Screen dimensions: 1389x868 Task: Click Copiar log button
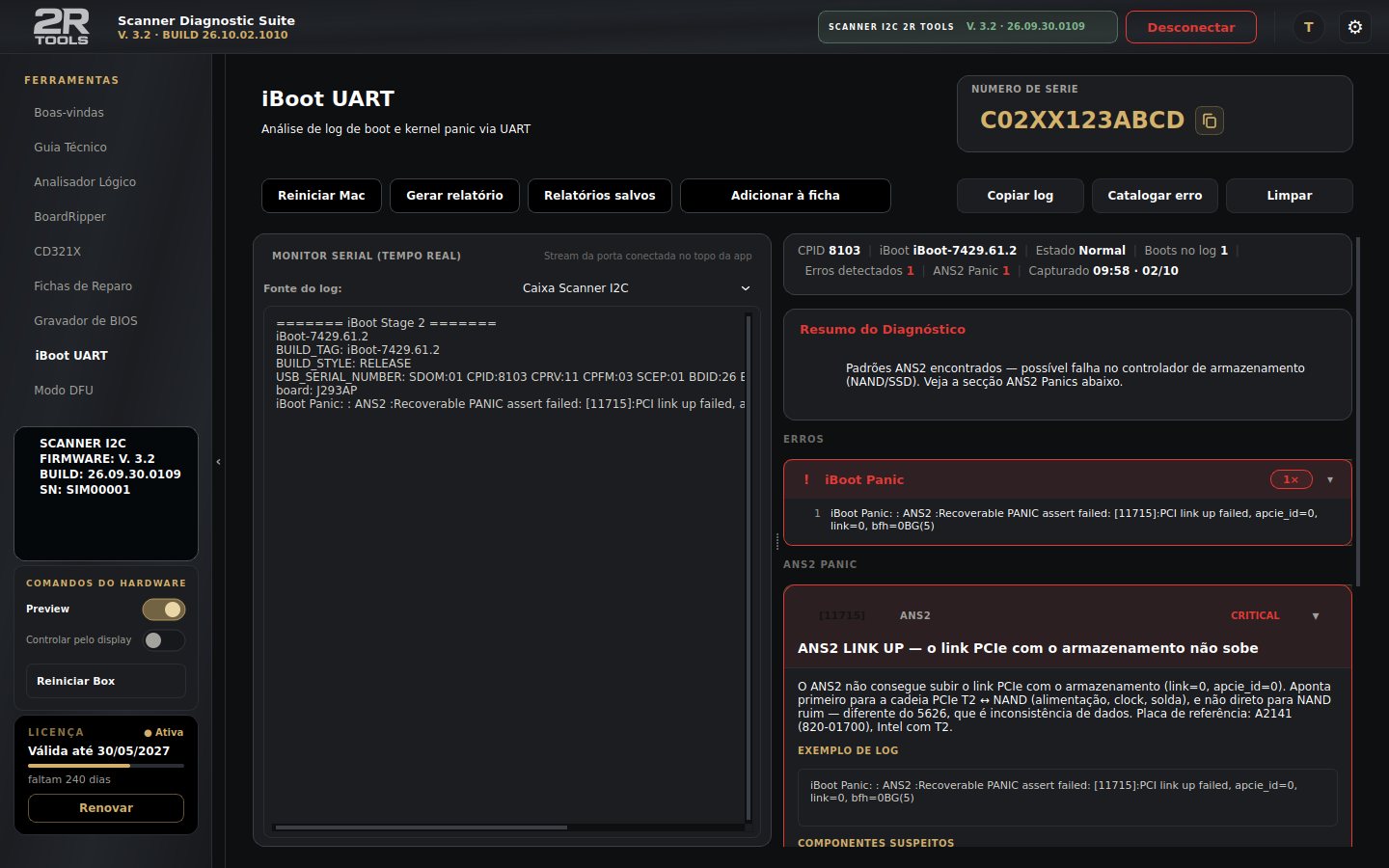(x=1021, y=196)
